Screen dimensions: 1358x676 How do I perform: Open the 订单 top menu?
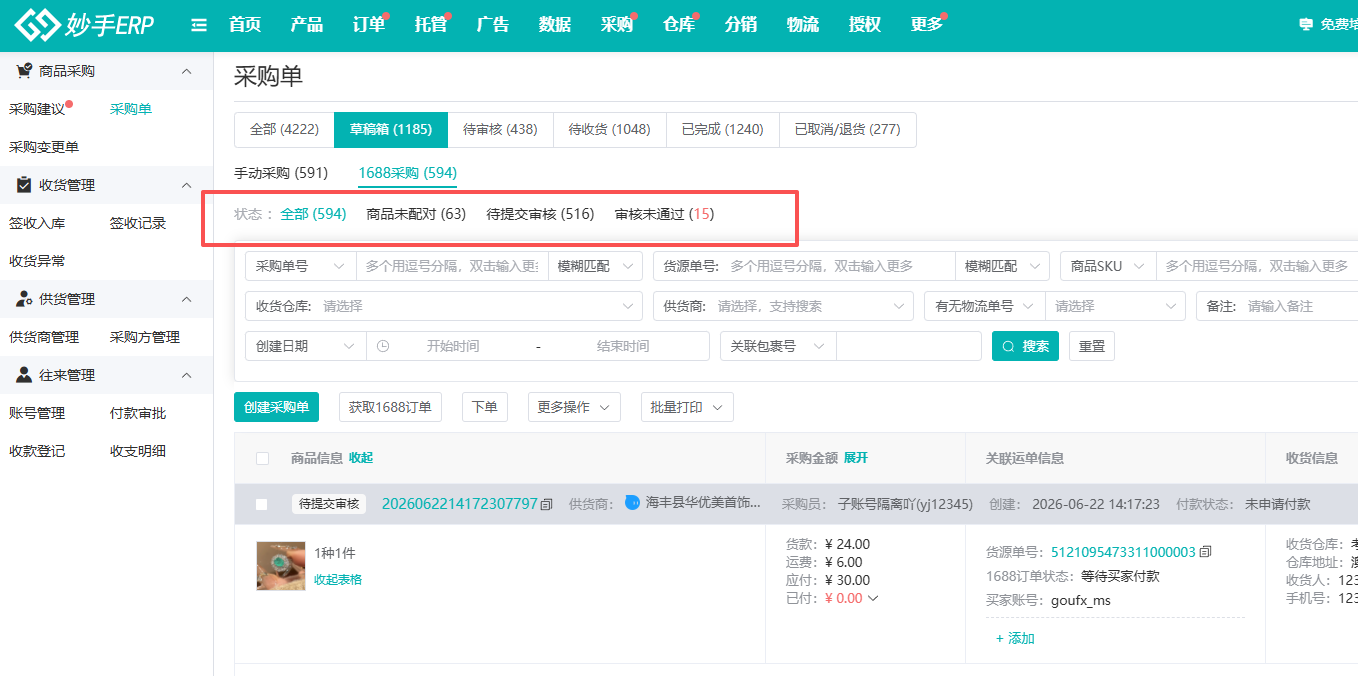pyautogui.click(x=369, y=25)
